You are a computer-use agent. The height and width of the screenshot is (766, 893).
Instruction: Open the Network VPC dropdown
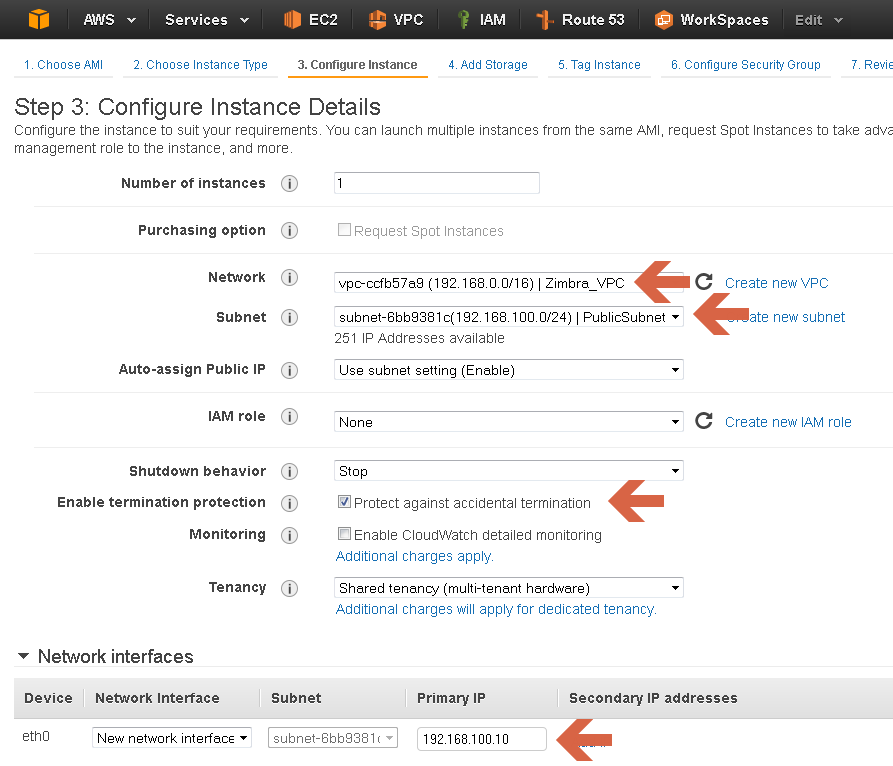[x=509, y=282]
